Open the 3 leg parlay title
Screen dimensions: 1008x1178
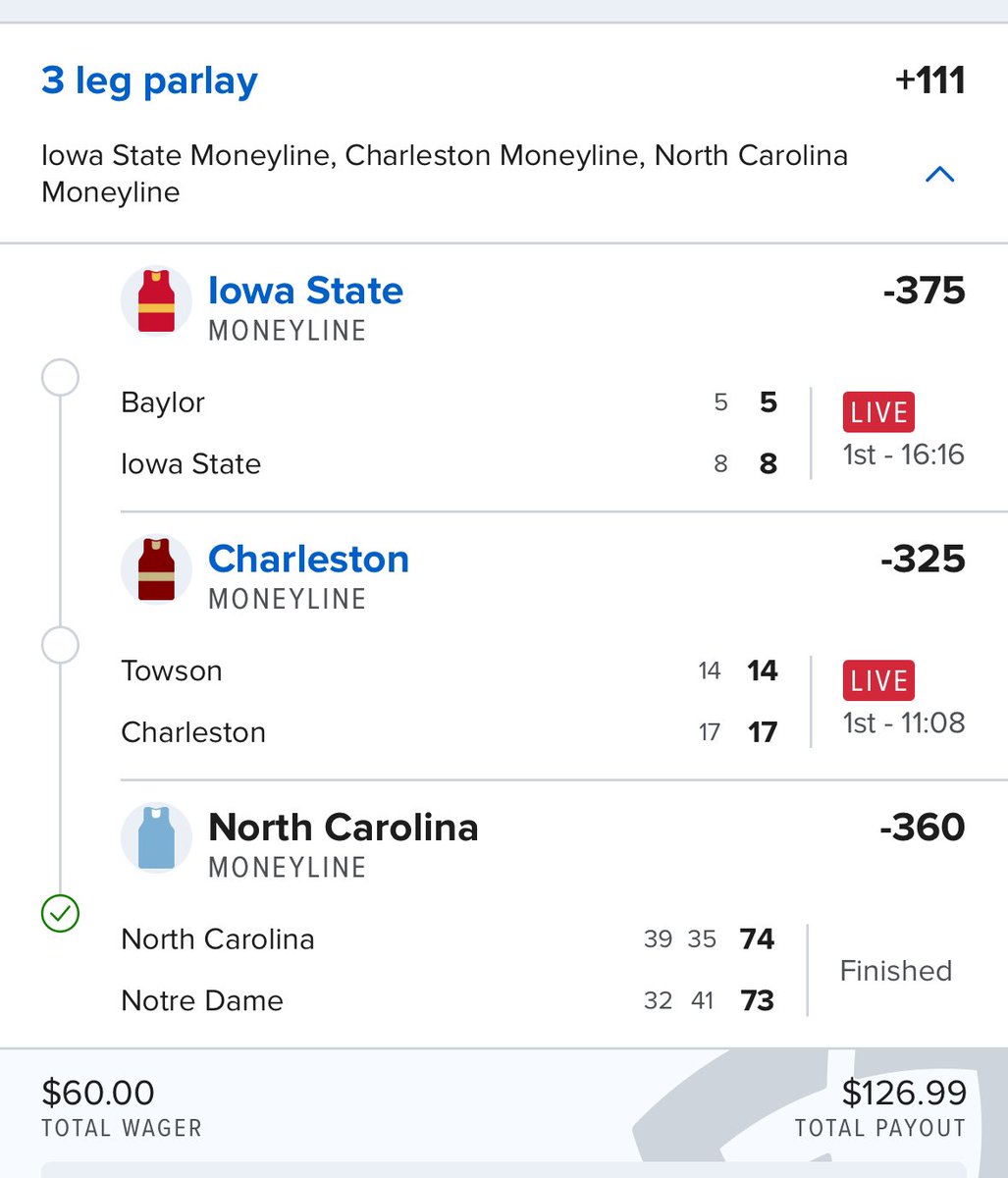coord(149,80)
